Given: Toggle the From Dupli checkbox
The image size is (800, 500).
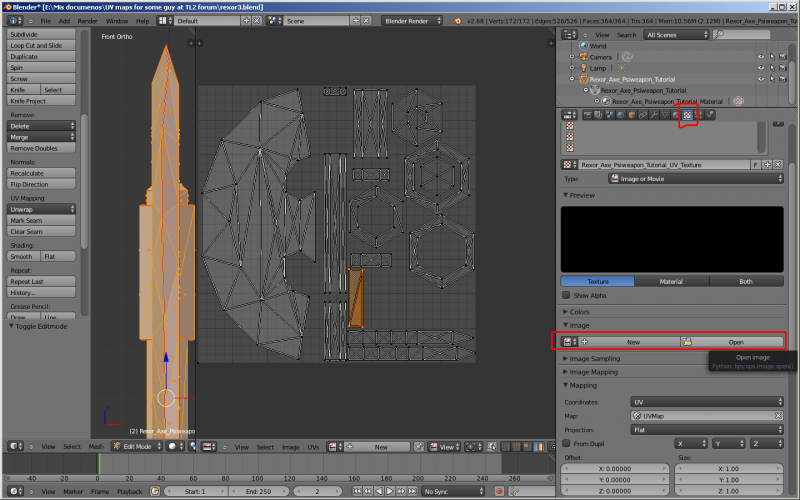Looking at the screenshot, I should click(x=568, y=442).
